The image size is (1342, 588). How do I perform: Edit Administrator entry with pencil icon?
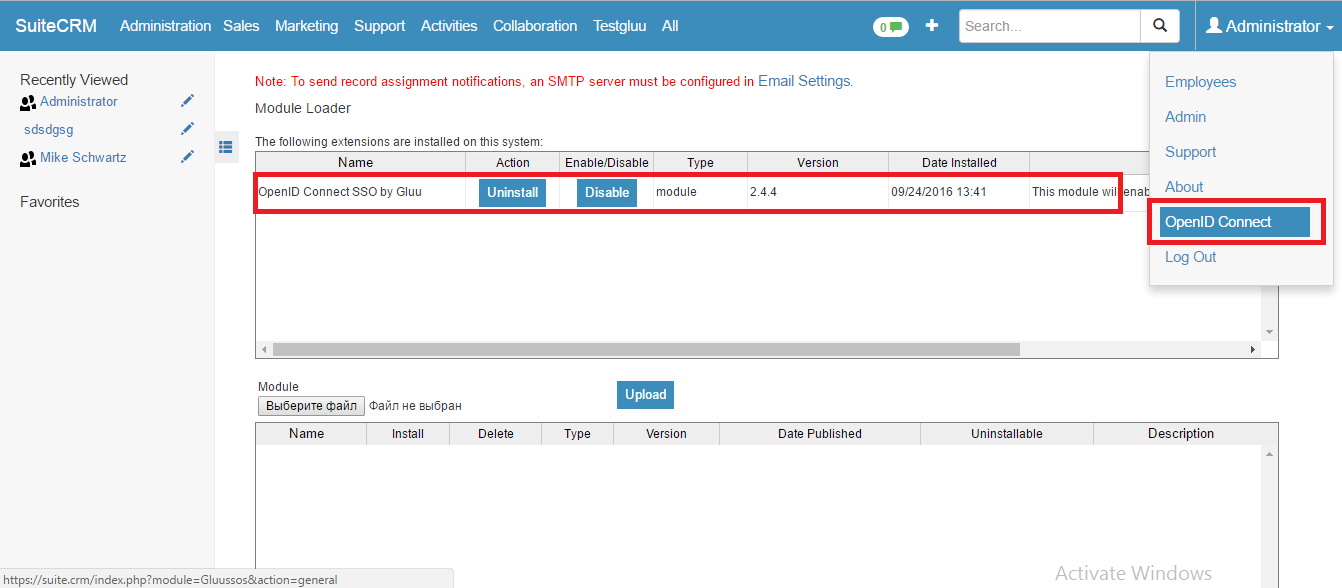187,101
